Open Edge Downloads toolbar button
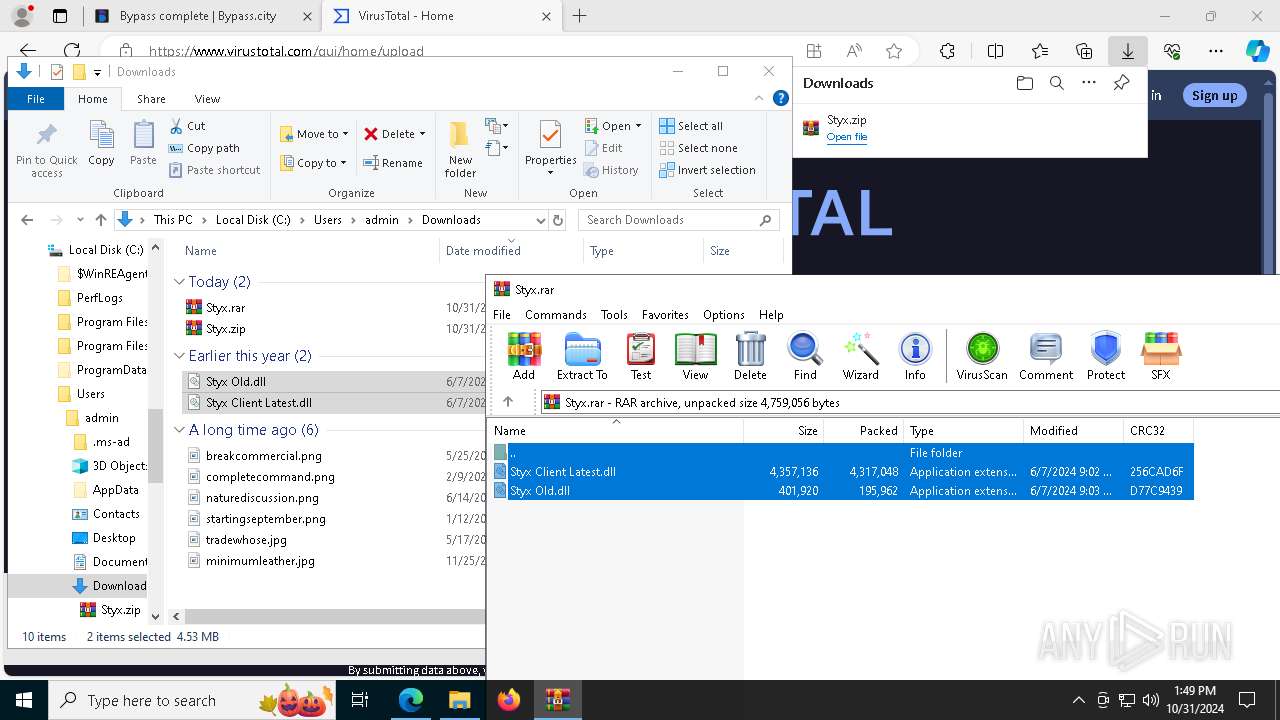This screenshot has width=1280, height=720. 1127,51
